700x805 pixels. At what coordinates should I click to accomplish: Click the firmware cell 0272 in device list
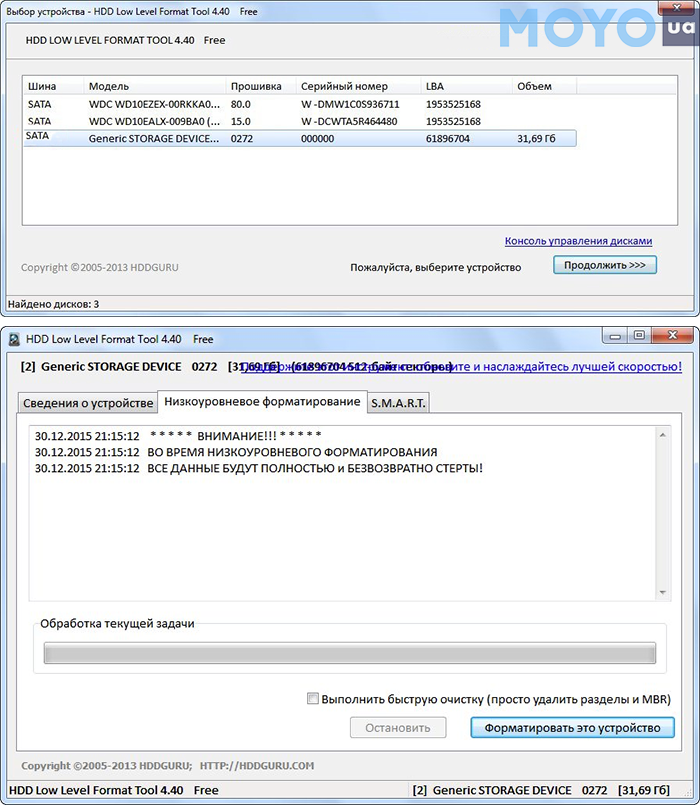(241, 139)
